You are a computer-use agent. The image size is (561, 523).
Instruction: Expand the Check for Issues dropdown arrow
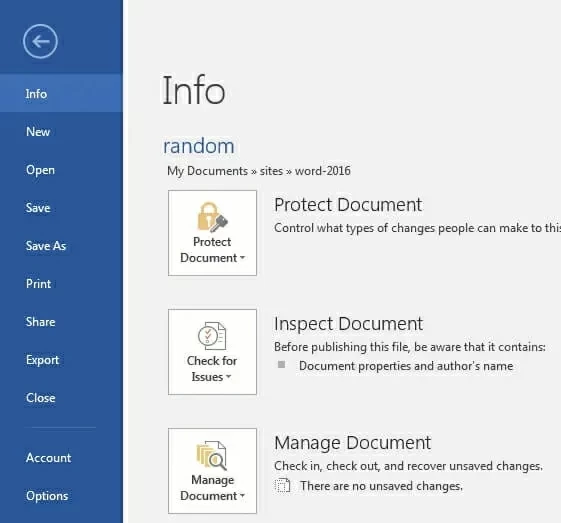(229, 376)
